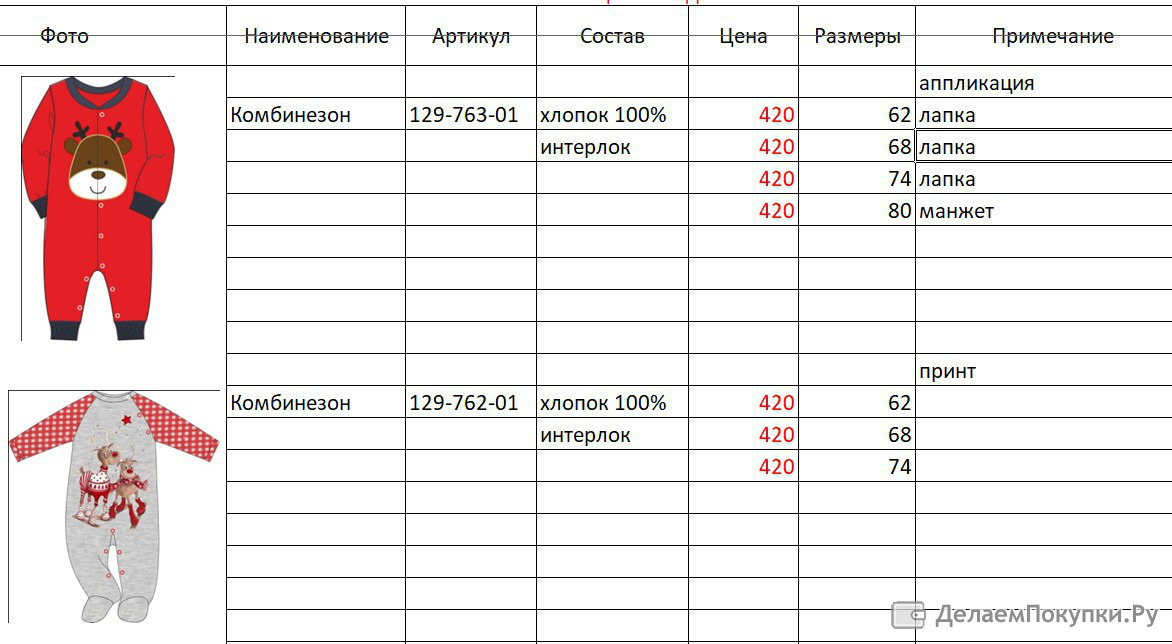This screenshot has height=644, width=1172.
Task: Click size 80 cell
Action: click(x=857, y=211)
